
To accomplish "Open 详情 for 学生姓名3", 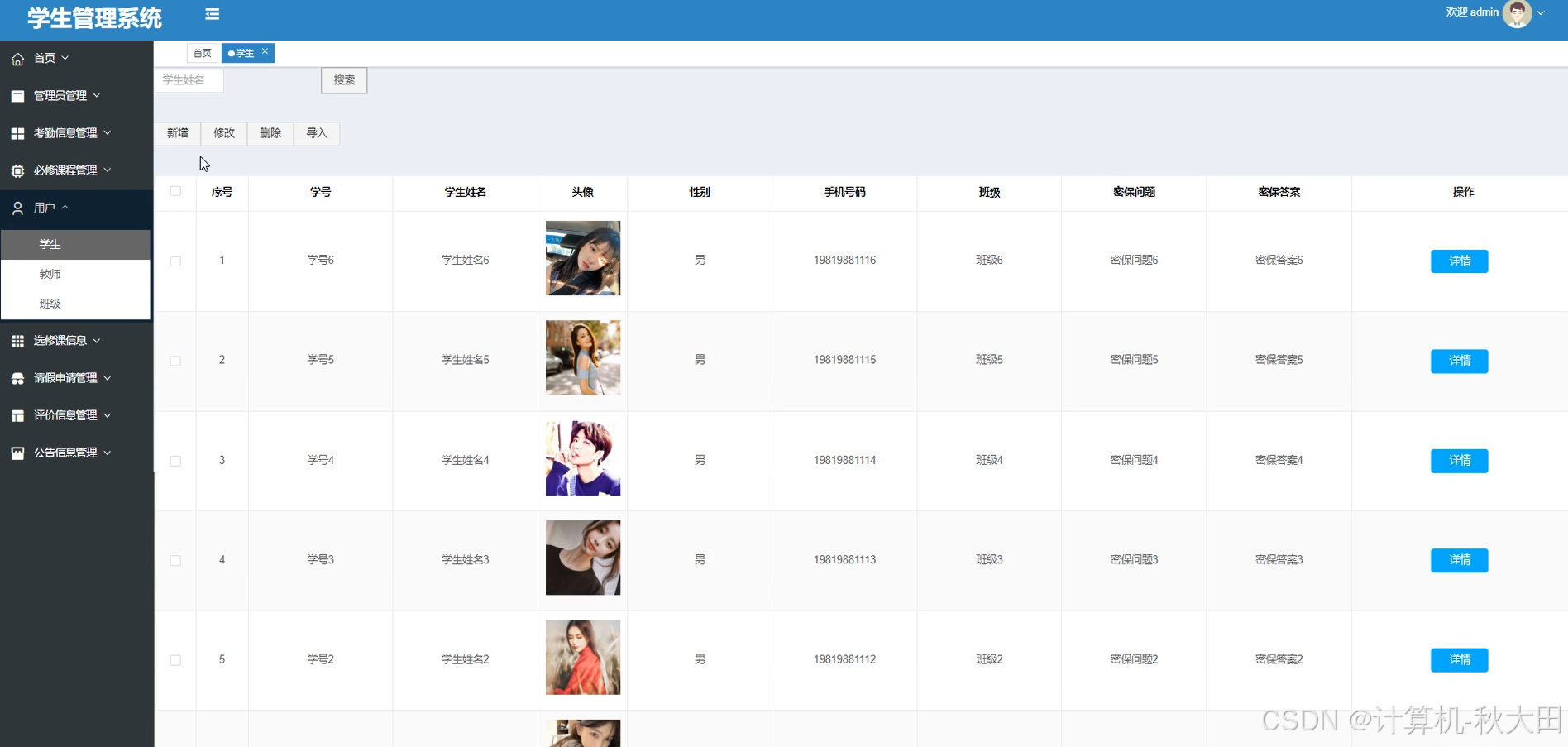I will (x=1460, y=561).
